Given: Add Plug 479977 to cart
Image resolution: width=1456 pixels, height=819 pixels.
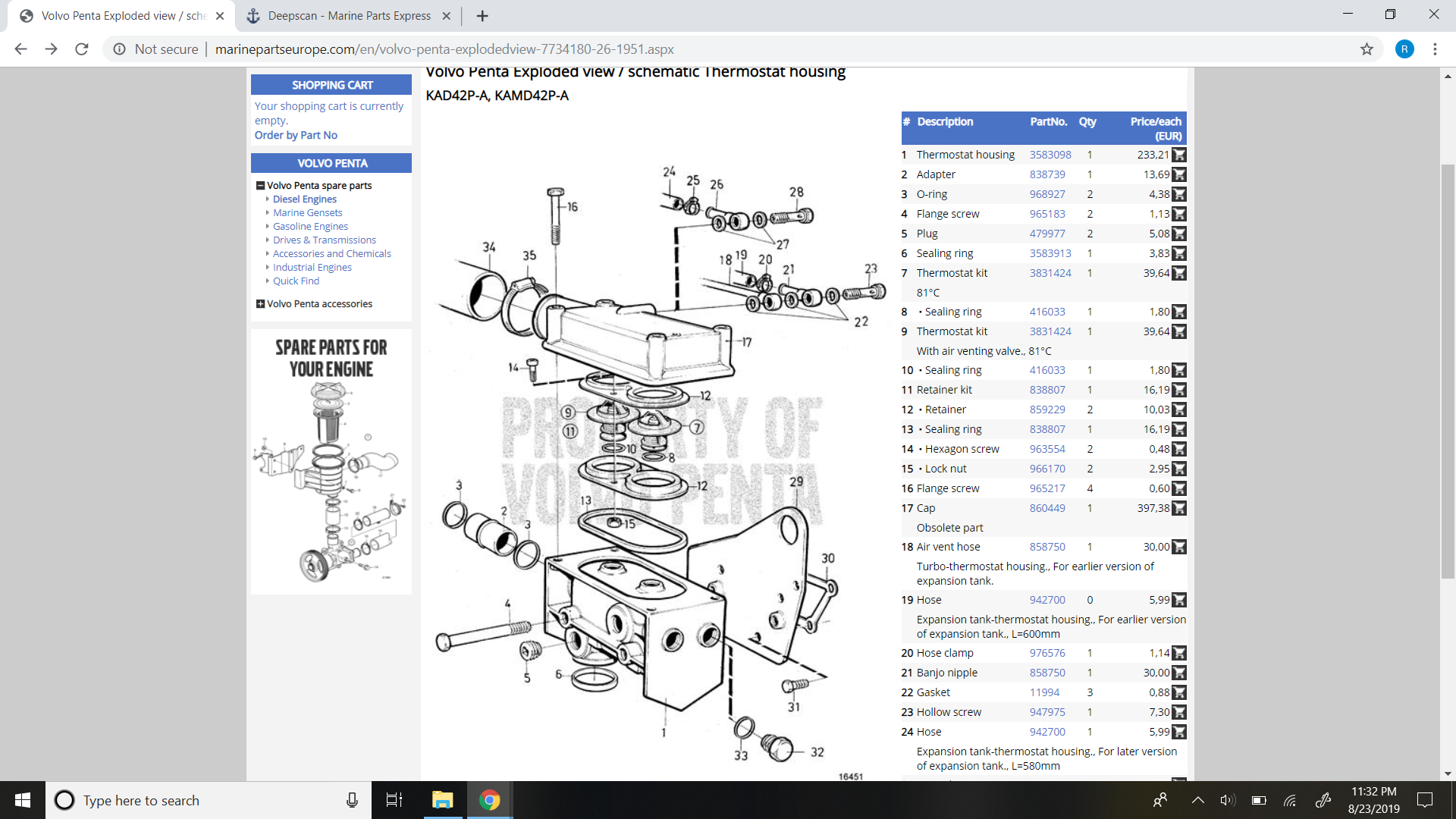Looking at the screenshot, I should (x=1179, y=234).
